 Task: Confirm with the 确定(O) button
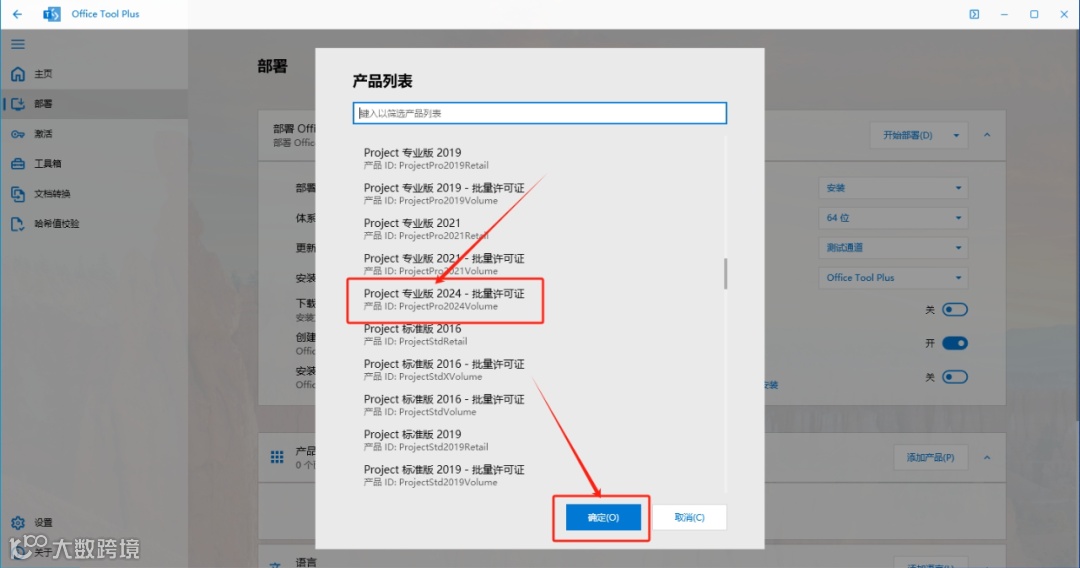coord(603,518)
